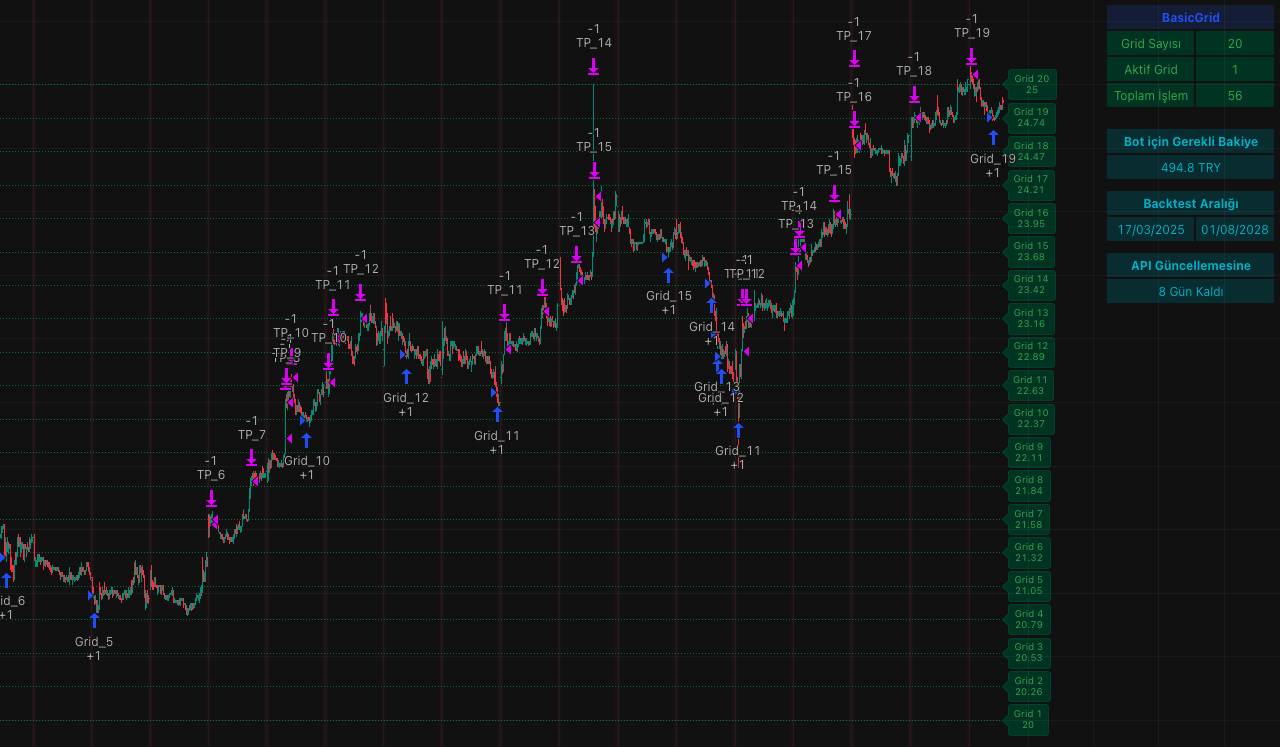
Task: Click the Grid 10 price label 22.37
Action: tap(1030, 419)
